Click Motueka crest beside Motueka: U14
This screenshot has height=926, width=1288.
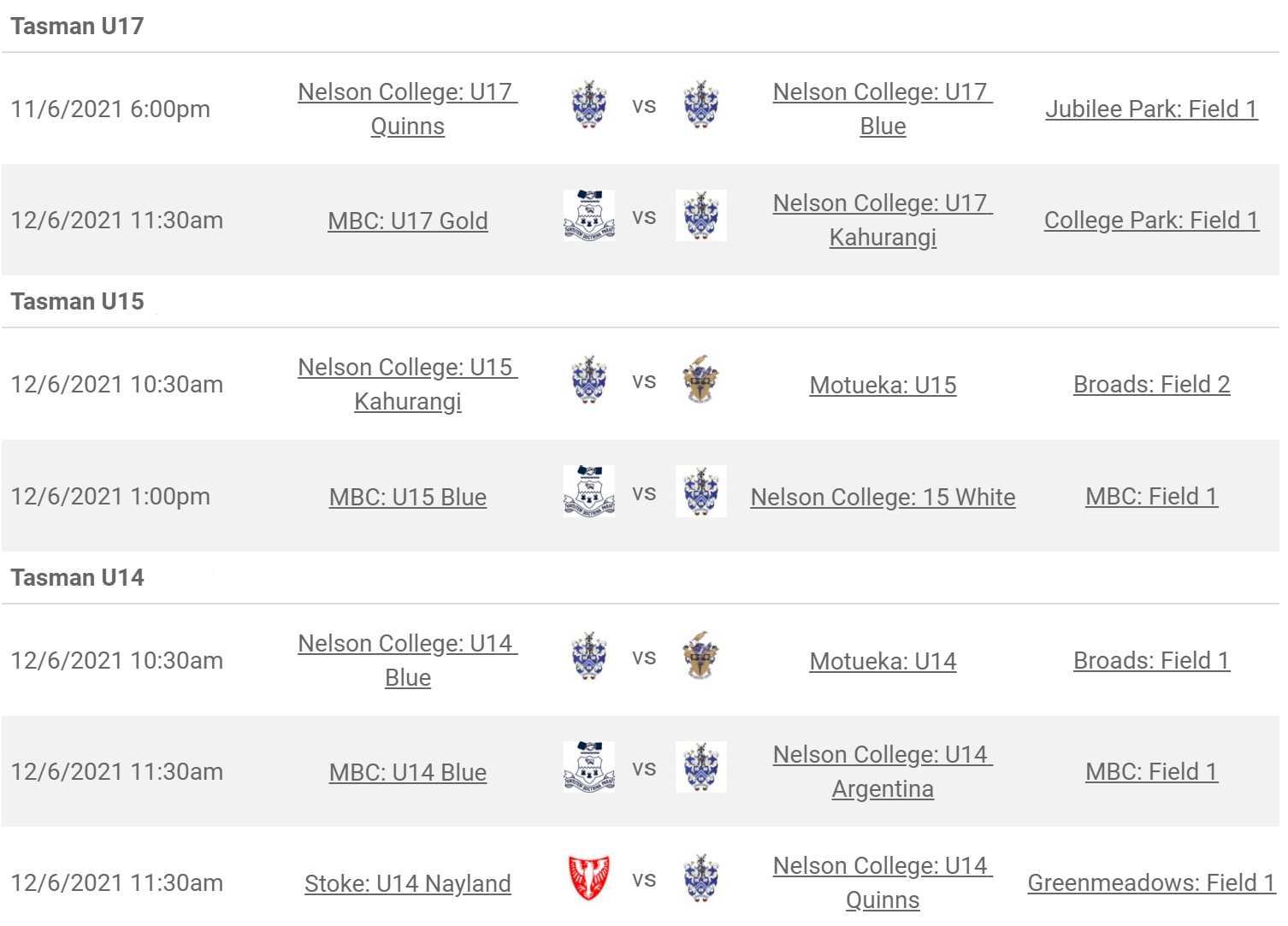(701, 657)
